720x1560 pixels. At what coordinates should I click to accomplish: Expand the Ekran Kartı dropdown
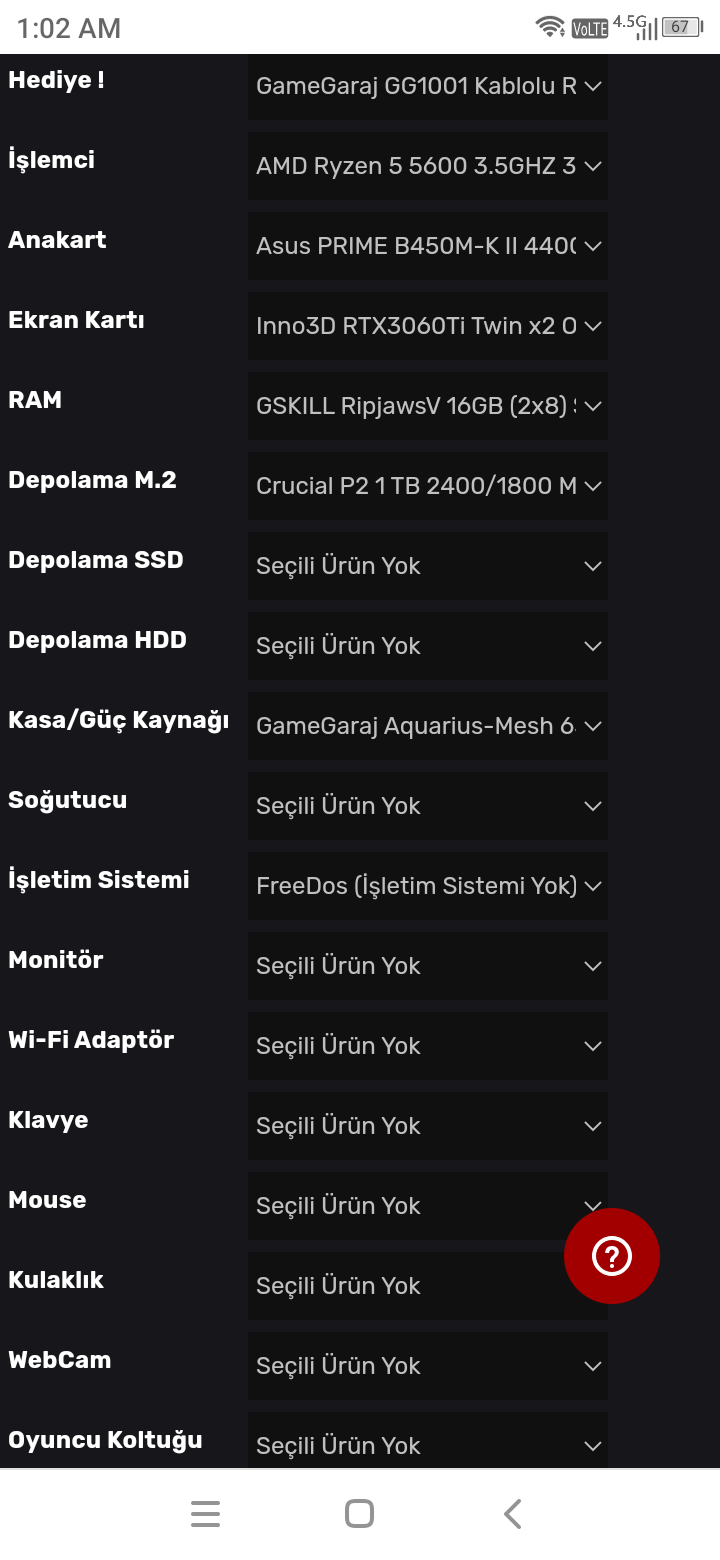(x=428, y=326)
